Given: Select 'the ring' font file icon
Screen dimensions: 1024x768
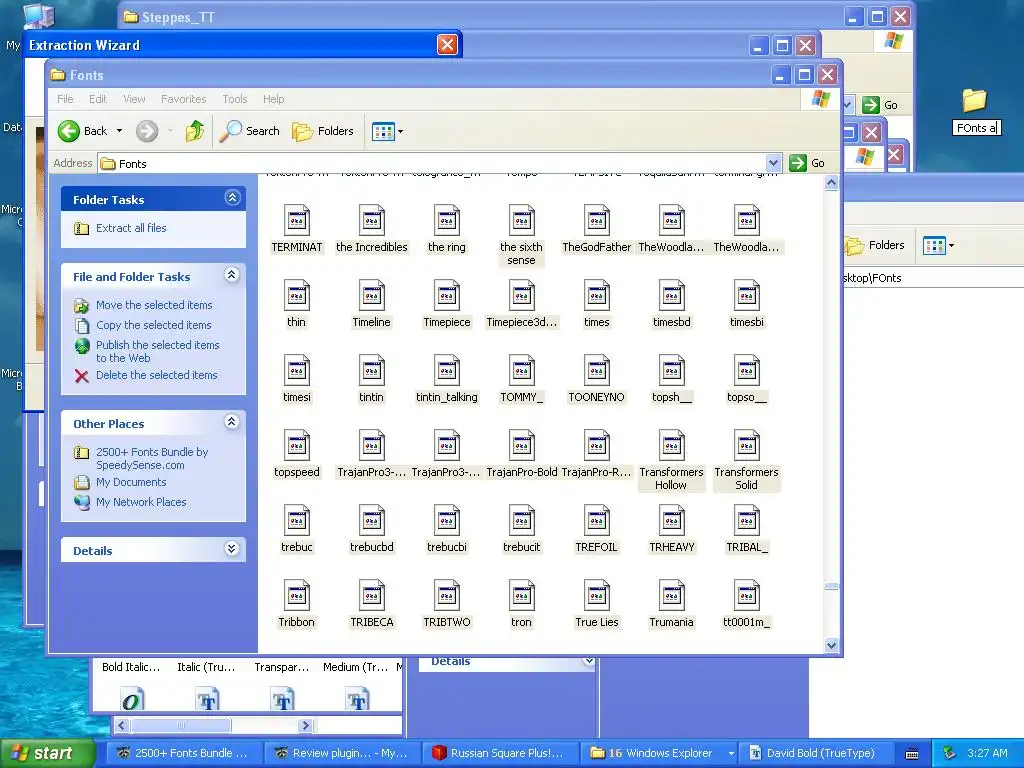Looking at the screenshot, I should click(447, 220).
